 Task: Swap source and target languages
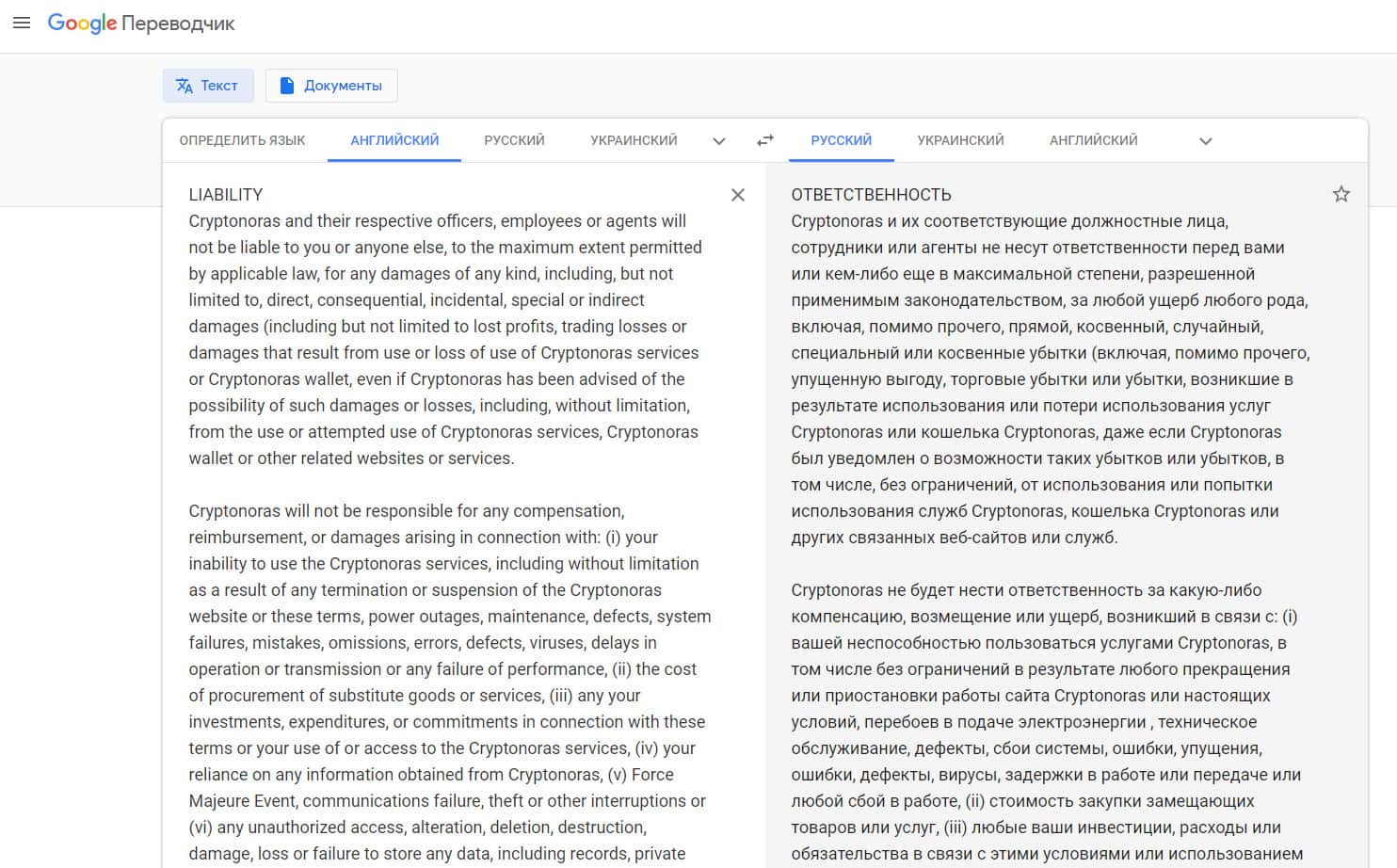coord(765,140)
